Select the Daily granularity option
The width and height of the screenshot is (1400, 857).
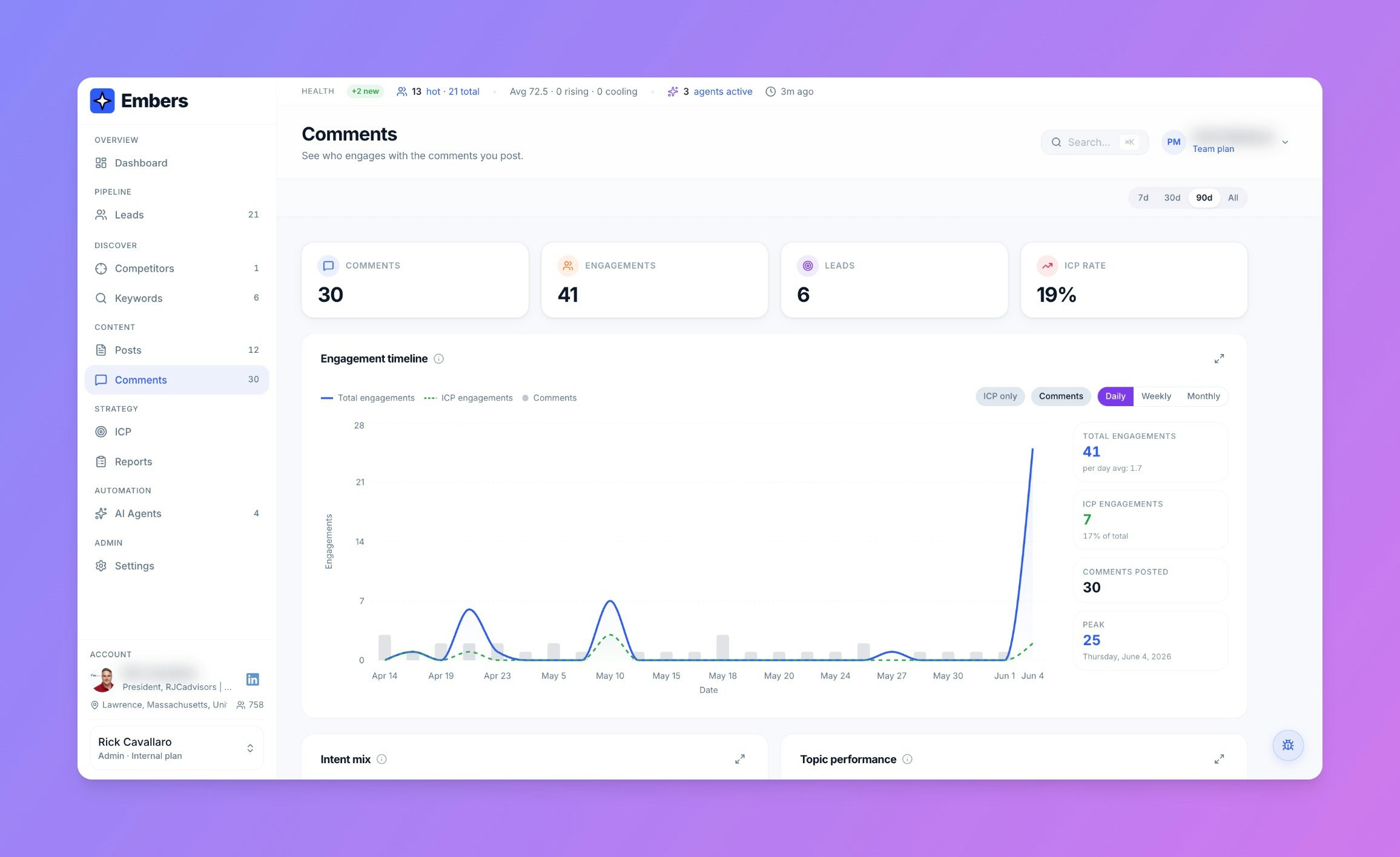point(1115,396)
